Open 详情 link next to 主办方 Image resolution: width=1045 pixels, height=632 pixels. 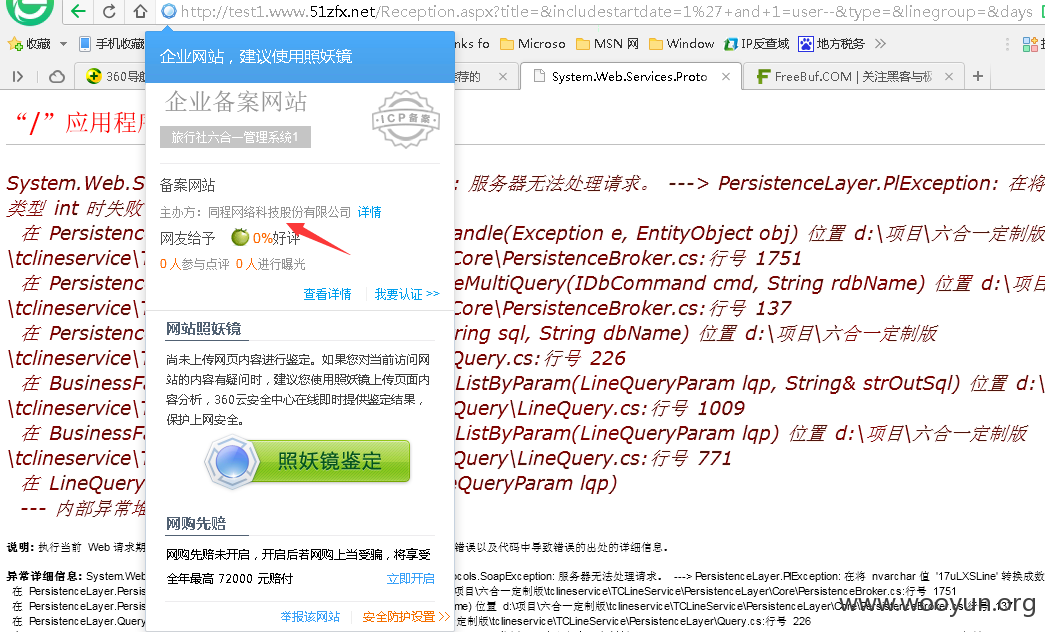pyautogui.click(x=369, y=212)
